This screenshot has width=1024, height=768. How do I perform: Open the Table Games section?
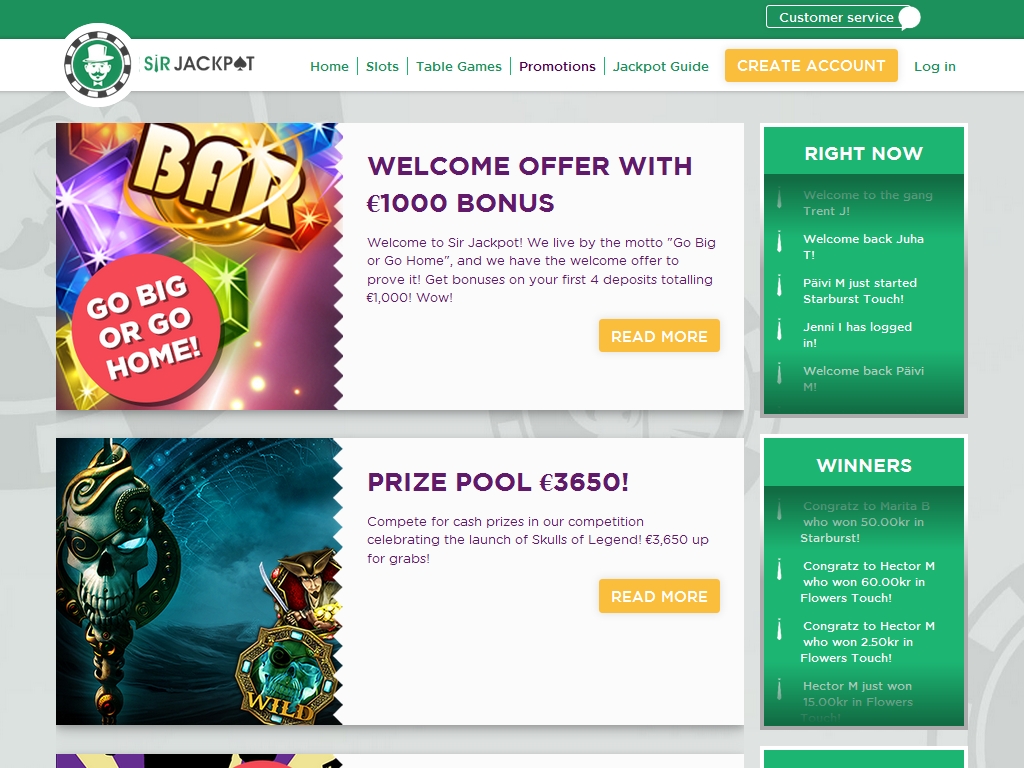click(x=458, y=67)
